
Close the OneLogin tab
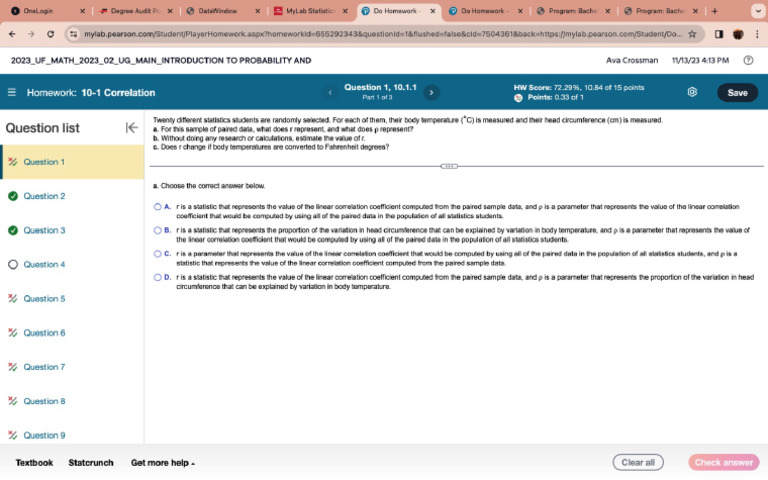coord(82,11)
